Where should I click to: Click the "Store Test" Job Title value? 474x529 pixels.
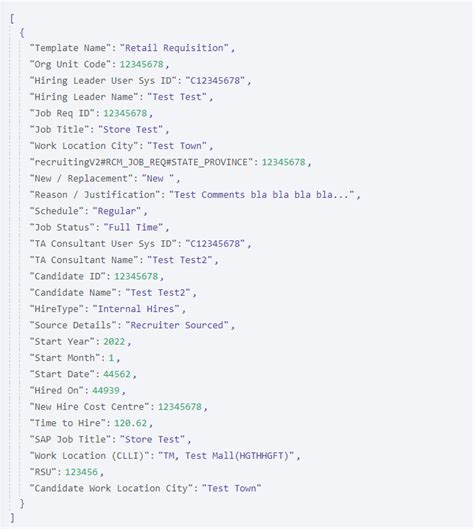click(x=130, y=130)
